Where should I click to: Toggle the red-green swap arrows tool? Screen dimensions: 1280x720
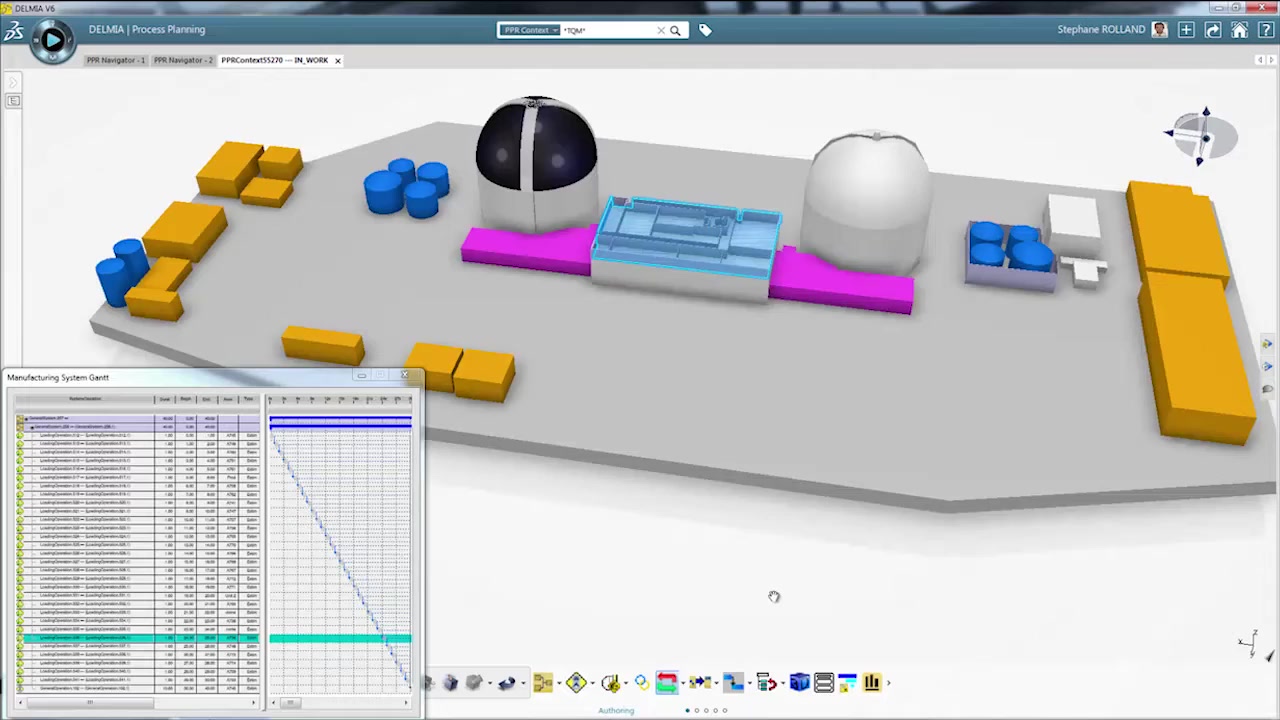tap(667, 683)
